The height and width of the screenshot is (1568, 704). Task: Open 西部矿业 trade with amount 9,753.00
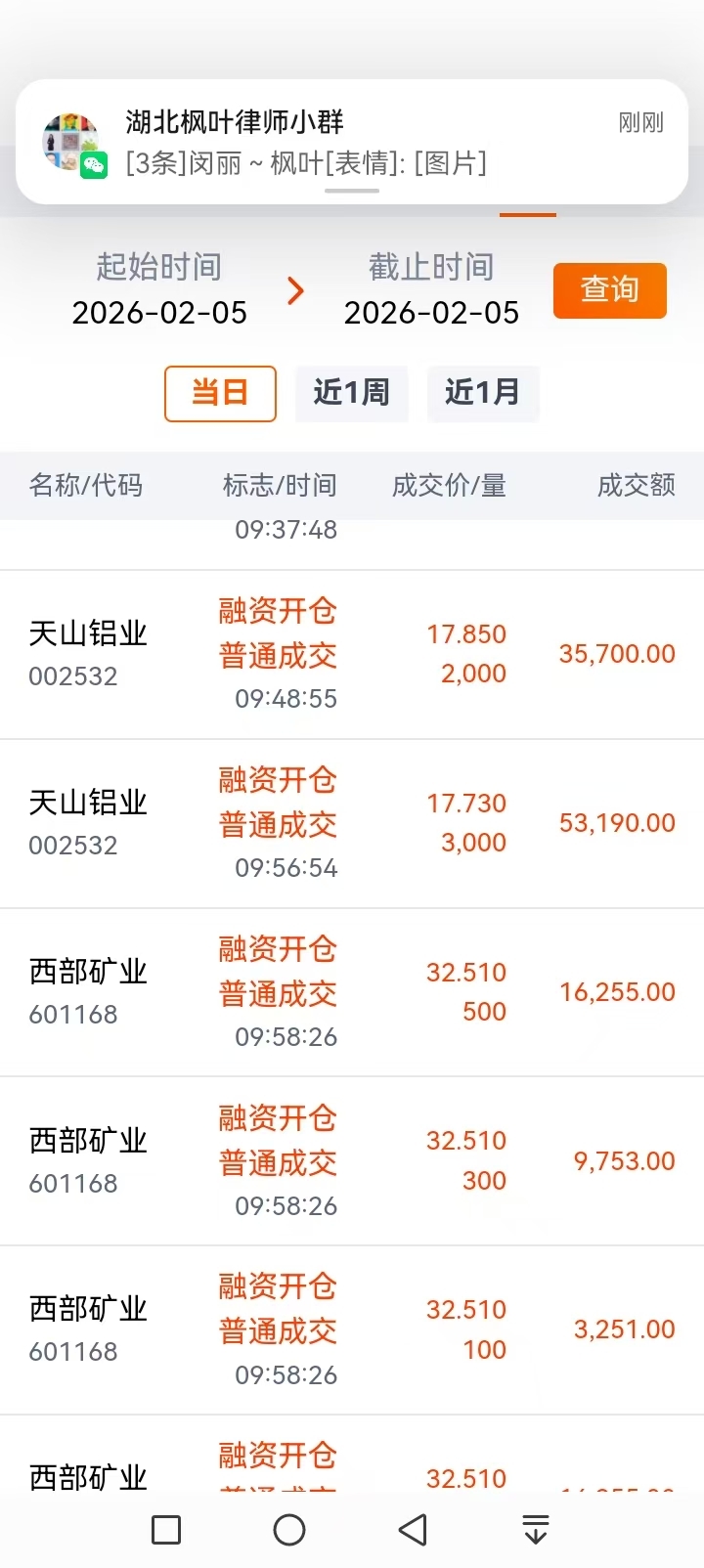[352, 1161]
